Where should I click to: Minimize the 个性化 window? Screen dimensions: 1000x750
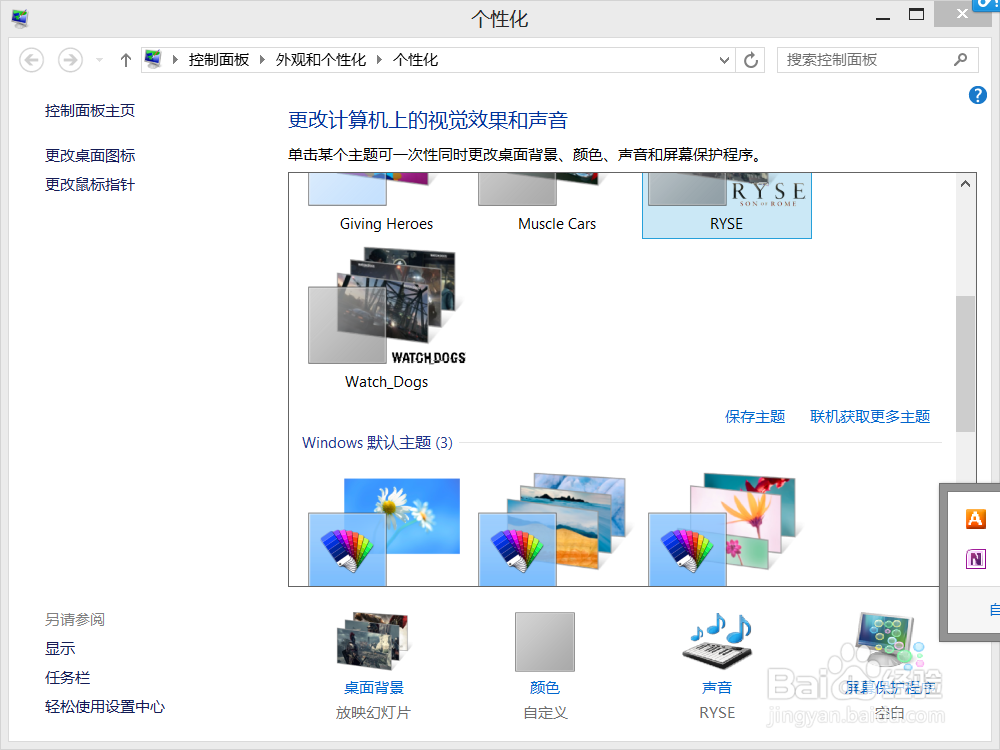click(x=883, y=17)
